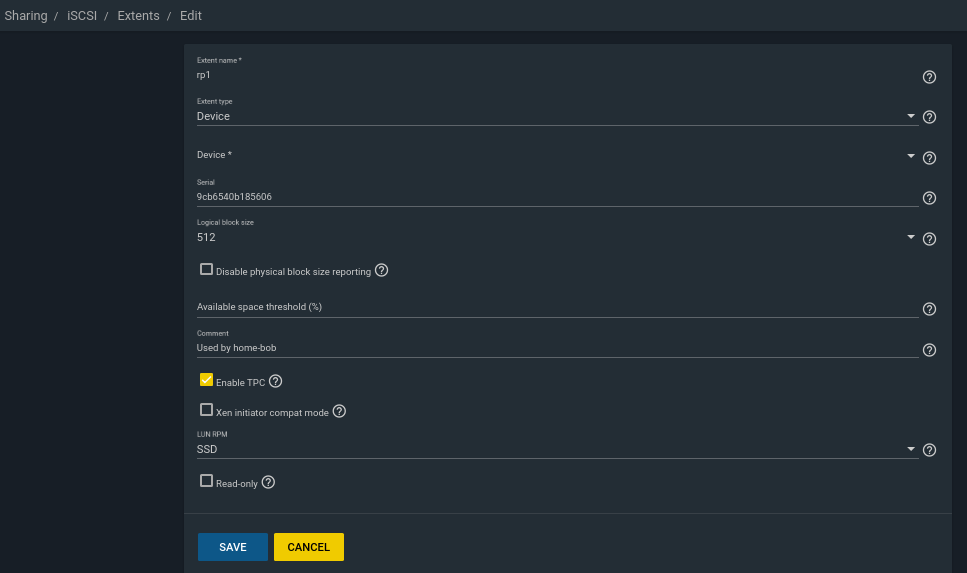Image resolution: width=967 pixels, height=573 pixels.
Task: Click help icon next to Serial field
Action: coord(929,198)
